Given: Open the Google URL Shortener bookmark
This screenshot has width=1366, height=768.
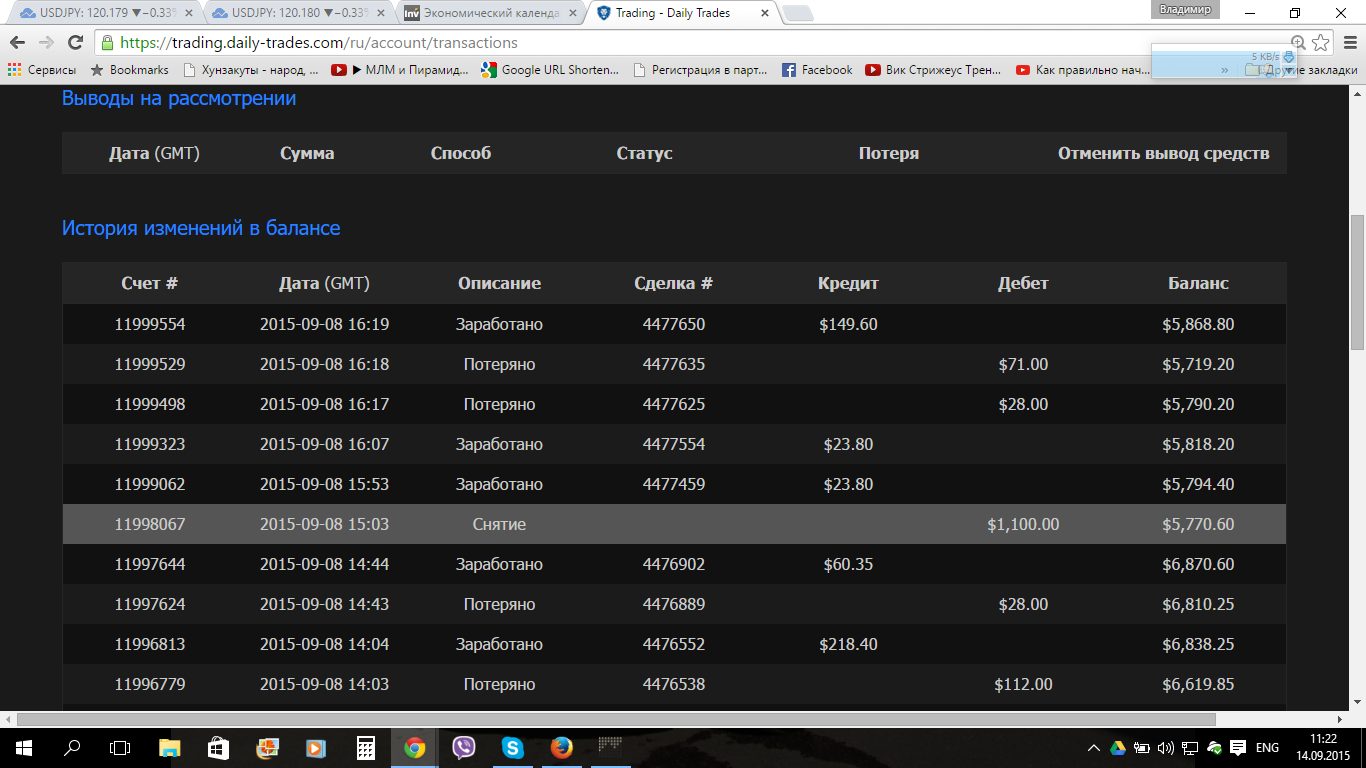Looking at the screenshot, I should pyautogui.click(x=550, y=70).
